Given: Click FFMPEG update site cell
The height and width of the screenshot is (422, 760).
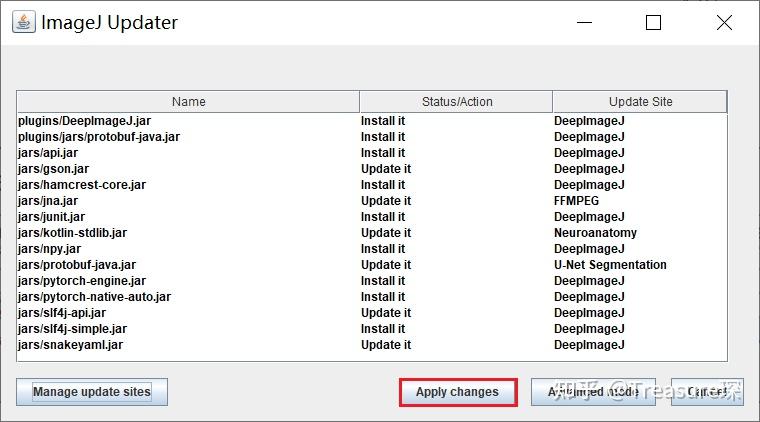Looking at the screenshot, I should 579,201.
